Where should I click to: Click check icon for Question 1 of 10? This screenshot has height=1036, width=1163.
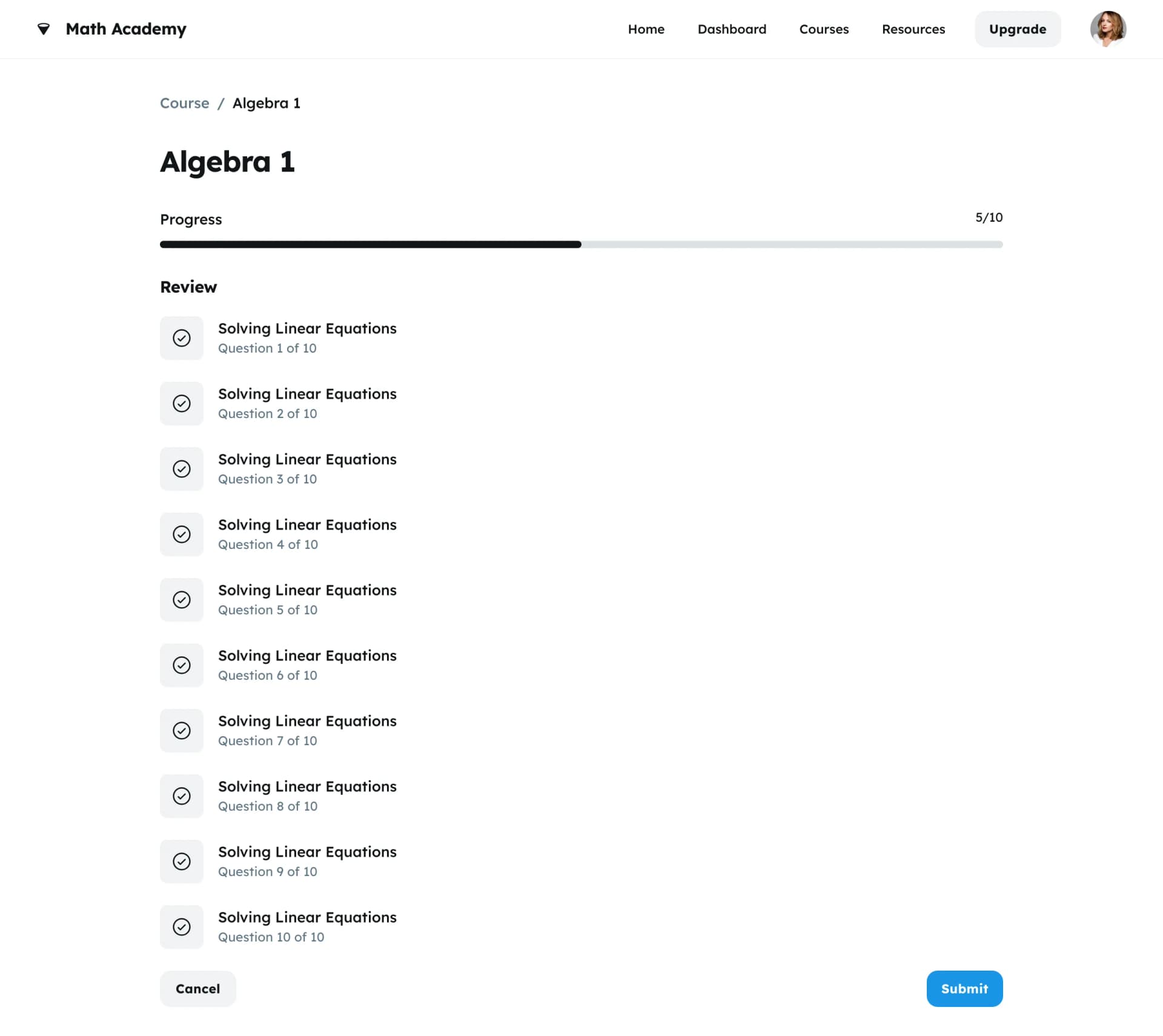(x=182, y=338)
